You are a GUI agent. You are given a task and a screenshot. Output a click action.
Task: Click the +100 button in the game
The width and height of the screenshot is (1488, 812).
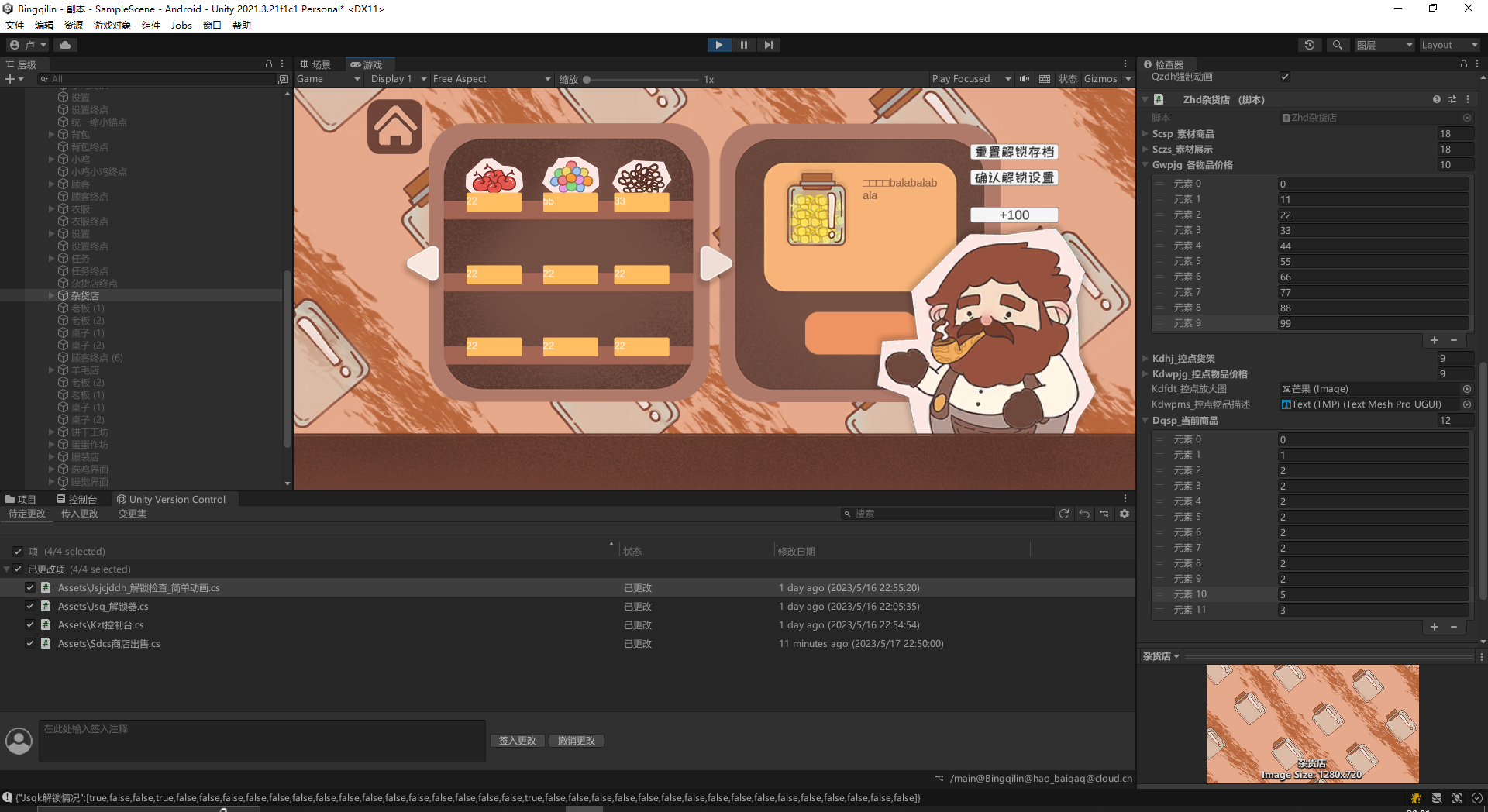(1014, 215)
